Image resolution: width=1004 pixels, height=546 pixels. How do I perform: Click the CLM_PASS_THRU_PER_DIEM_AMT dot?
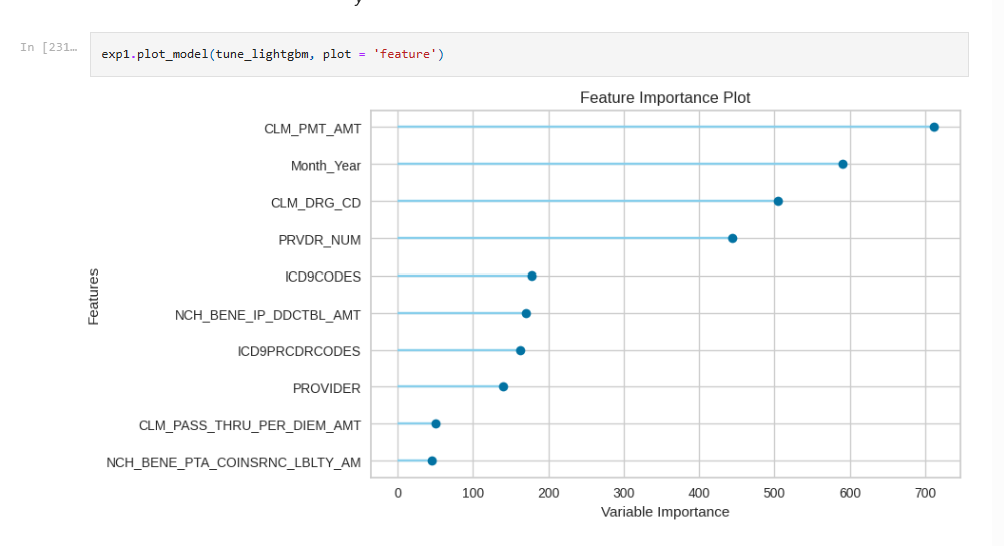[435, 424]
